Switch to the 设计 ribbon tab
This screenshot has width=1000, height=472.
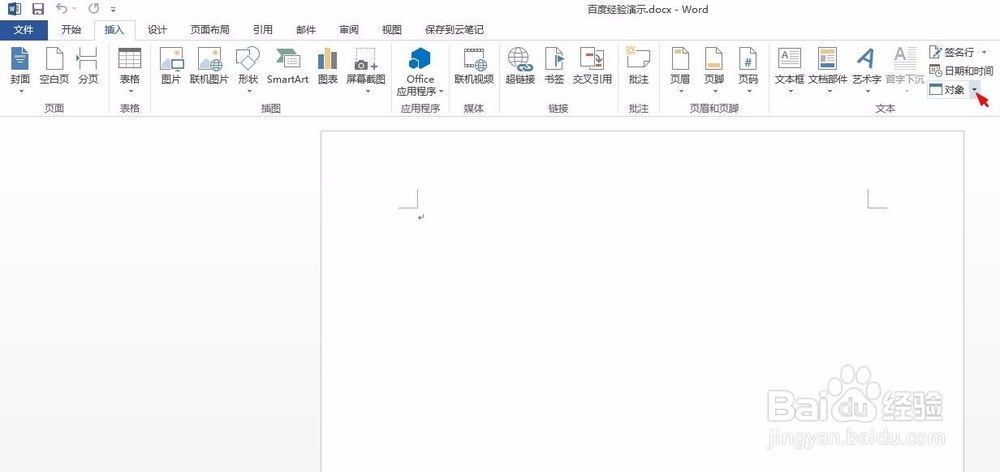(157, 29)
